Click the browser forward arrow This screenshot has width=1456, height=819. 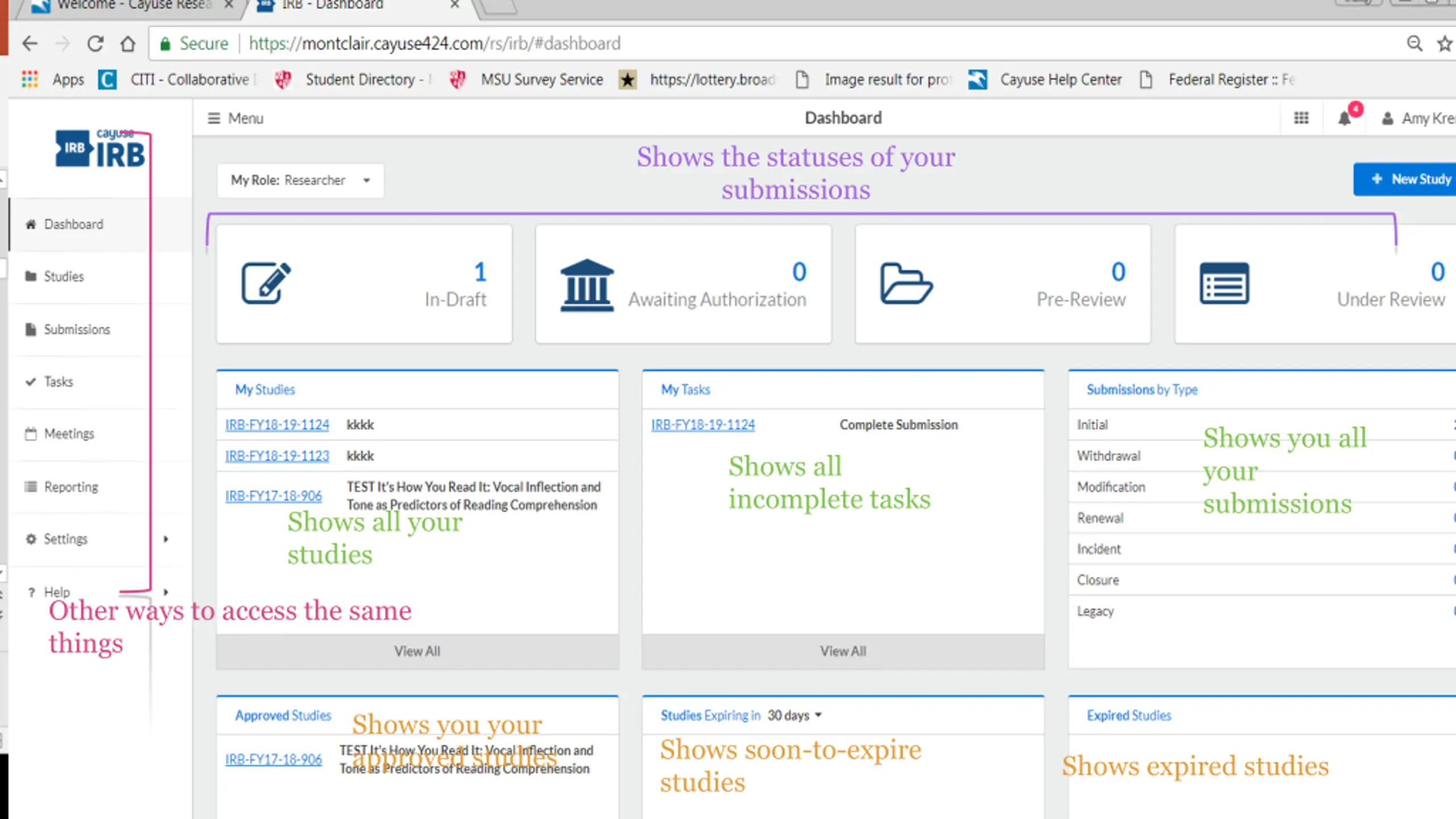tap(62, 44)
